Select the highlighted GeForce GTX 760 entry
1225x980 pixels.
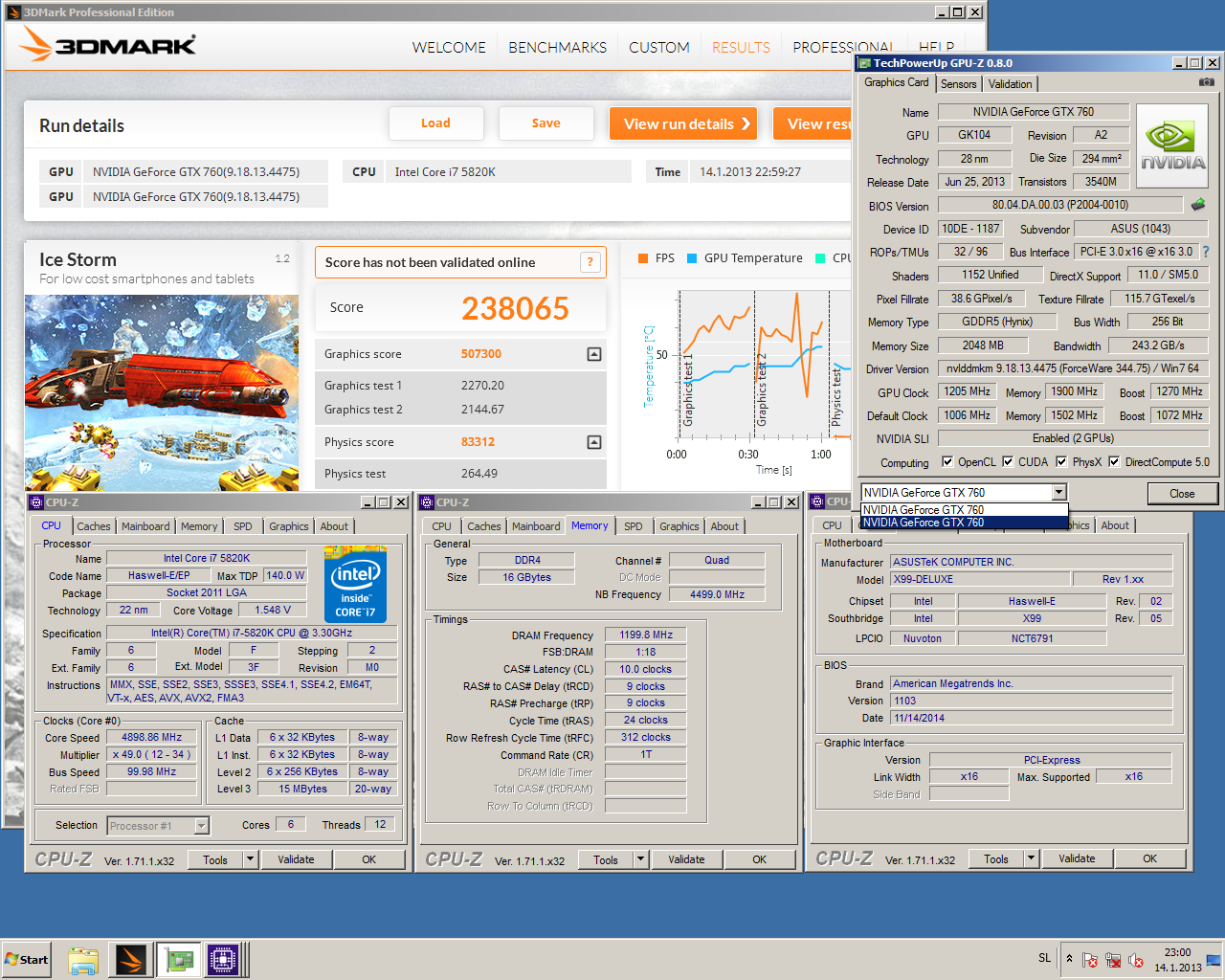(x=964, y=523)
